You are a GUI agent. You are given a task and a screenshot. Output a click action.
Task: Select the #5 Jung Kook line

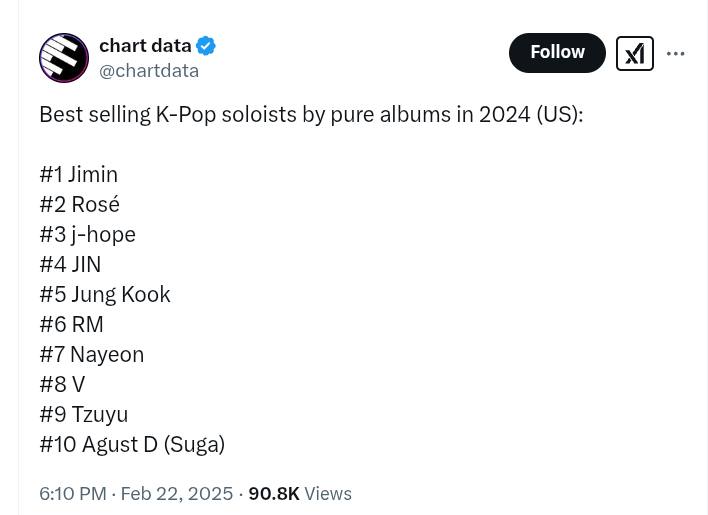coord(105,294)
